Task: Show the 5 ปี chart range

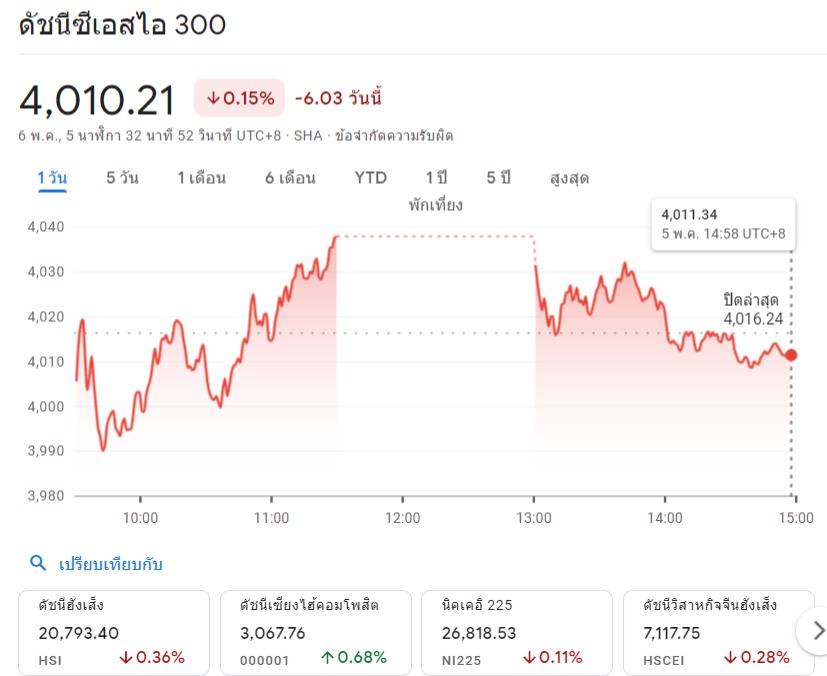Action: coord(498,178)
